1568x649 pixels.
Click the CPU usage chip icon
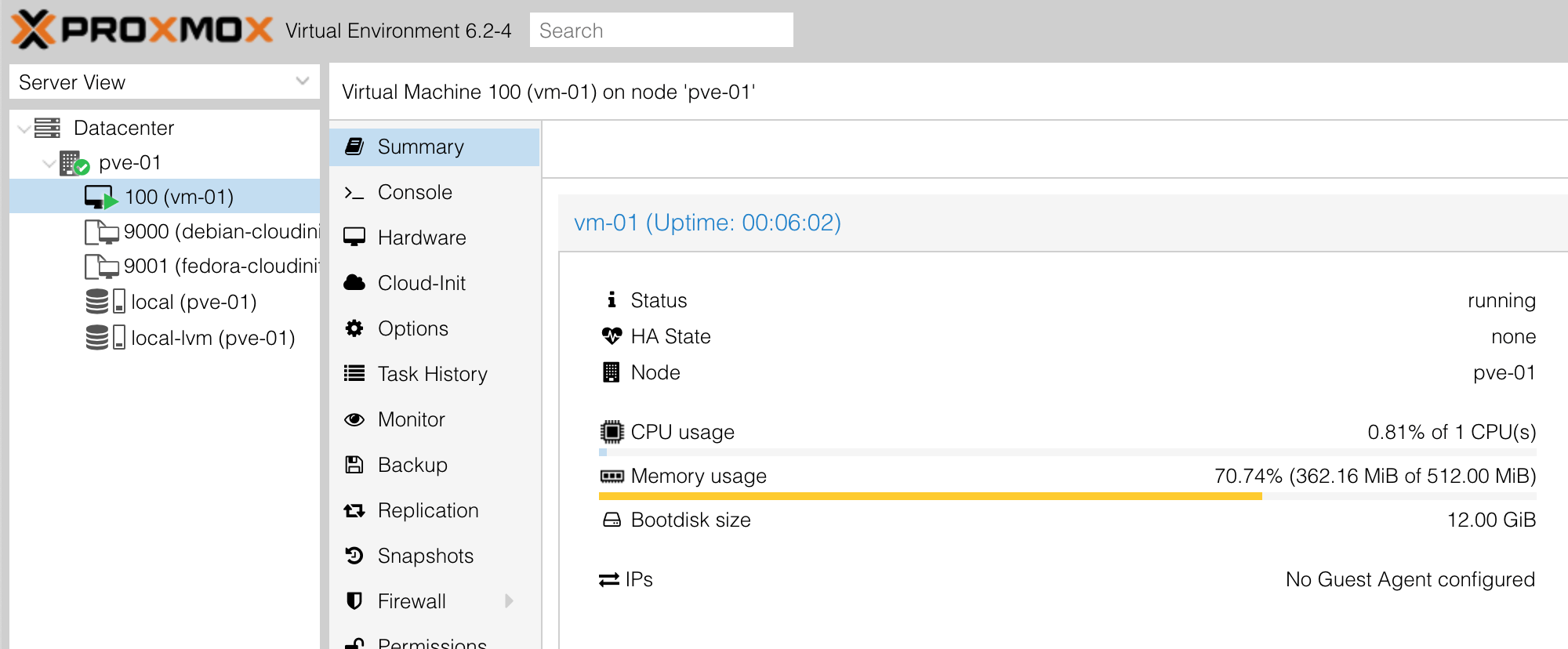(612, 432)
